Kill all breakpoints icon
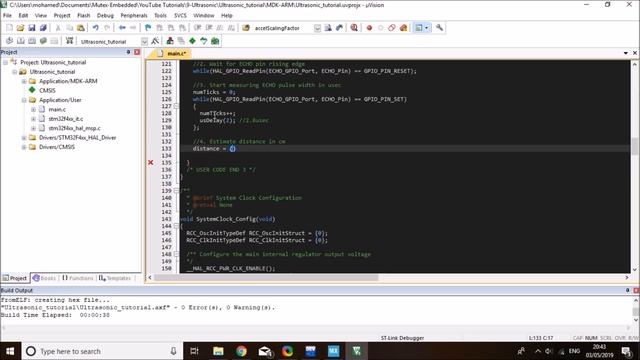Screen dimensions: 640x360 pyautogui.click(x=403, y=28)
